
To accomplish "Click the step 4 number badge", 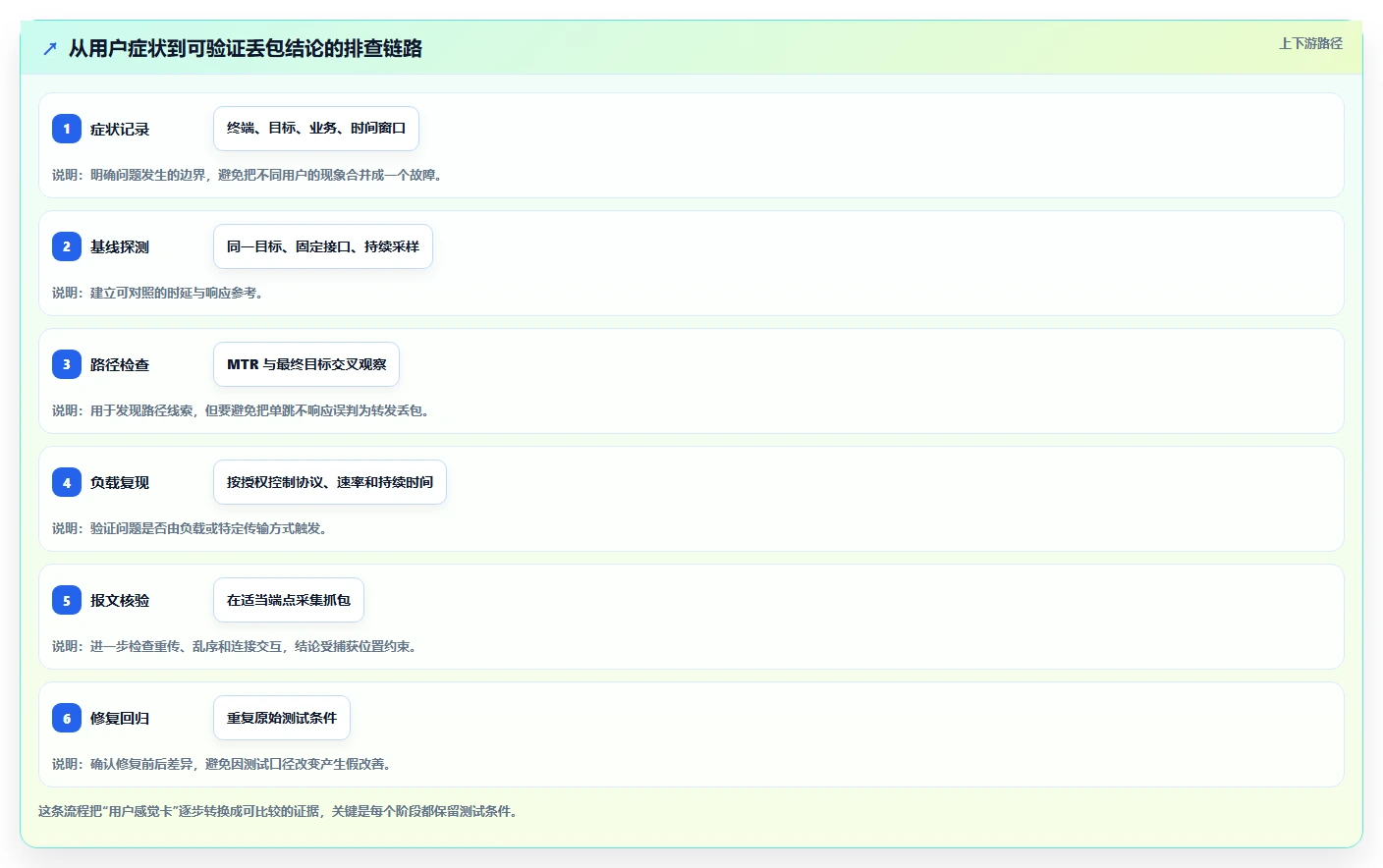I will click(67, 482).
